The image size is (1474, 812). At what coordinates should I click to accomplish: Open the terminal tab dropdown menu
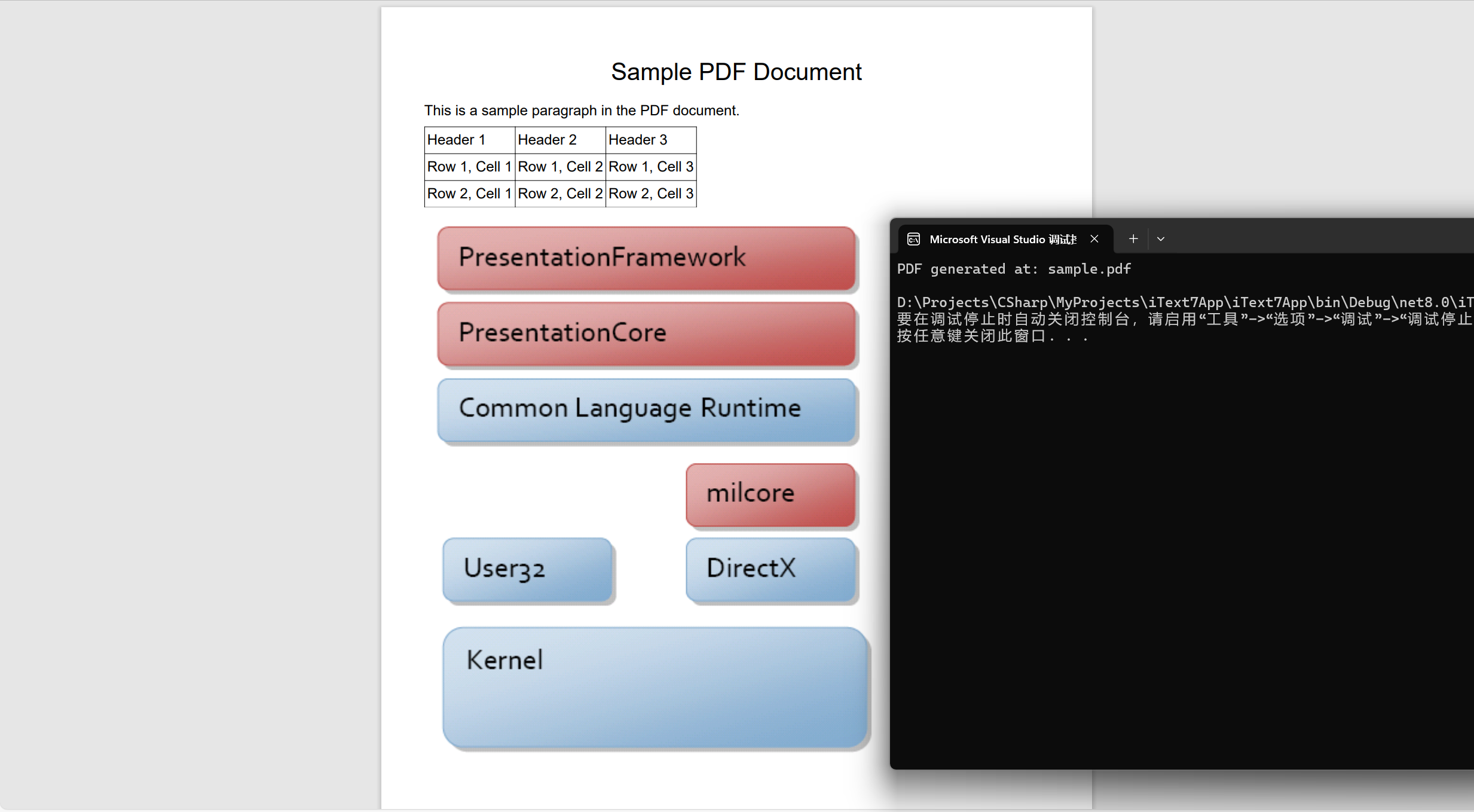coord(1160,238)
